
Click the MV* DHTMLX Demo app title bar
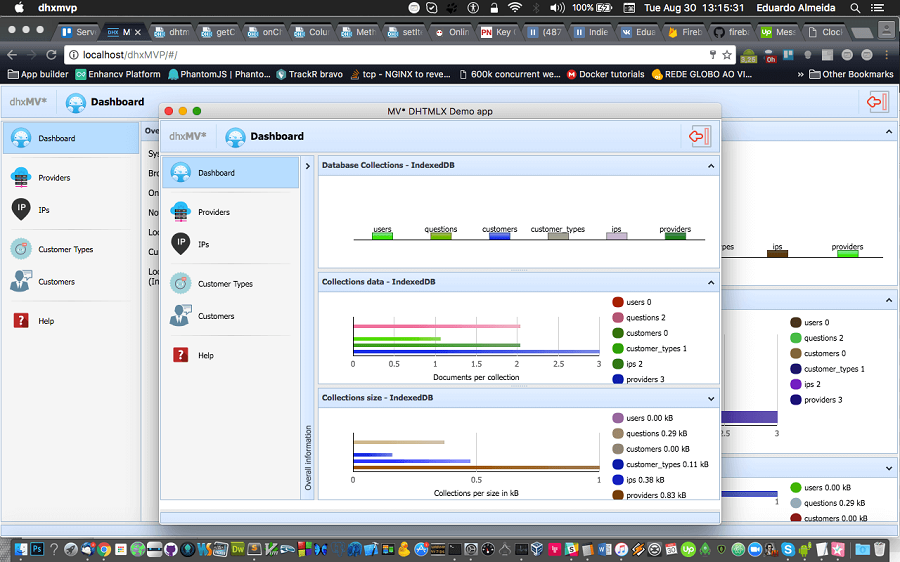click(x=440, y=111)
